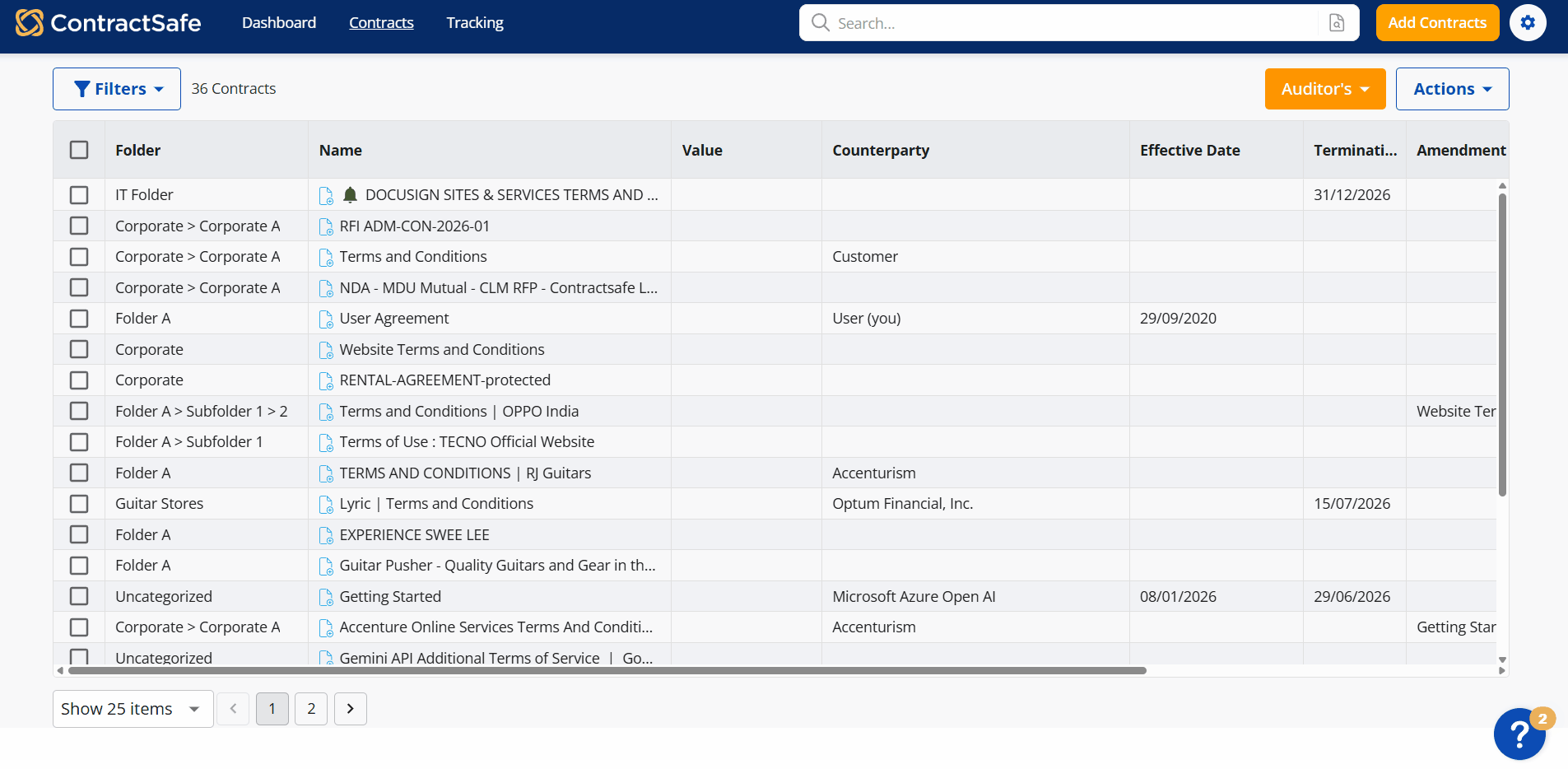Click the 31/12/2026 termination date
The image size is (1568, 769).
coord(1352,195)
